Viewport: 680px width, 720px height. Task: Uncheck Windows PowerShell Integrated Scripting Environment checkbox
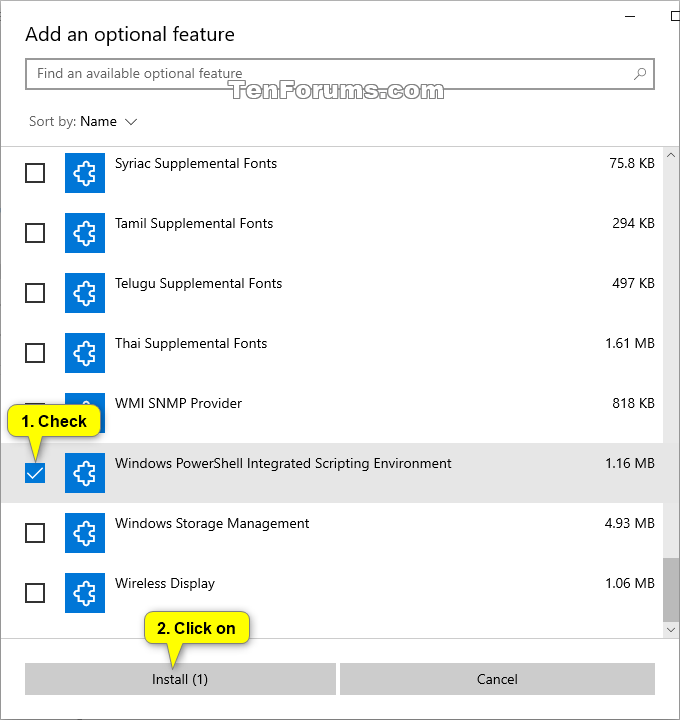point(35,473)
